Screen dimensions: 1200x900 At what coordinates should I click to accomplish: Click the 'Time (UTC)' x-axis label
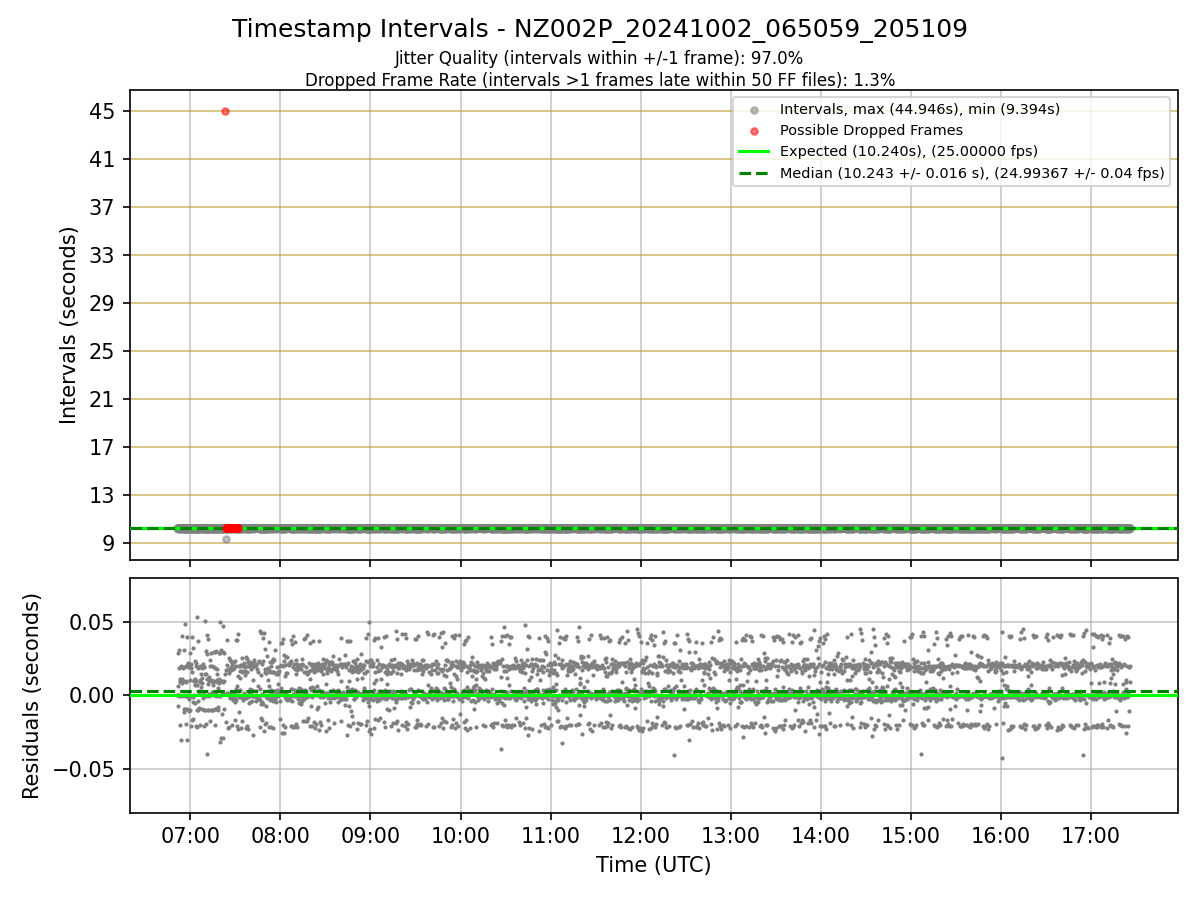pyautogui.click(x=654, y=865)
